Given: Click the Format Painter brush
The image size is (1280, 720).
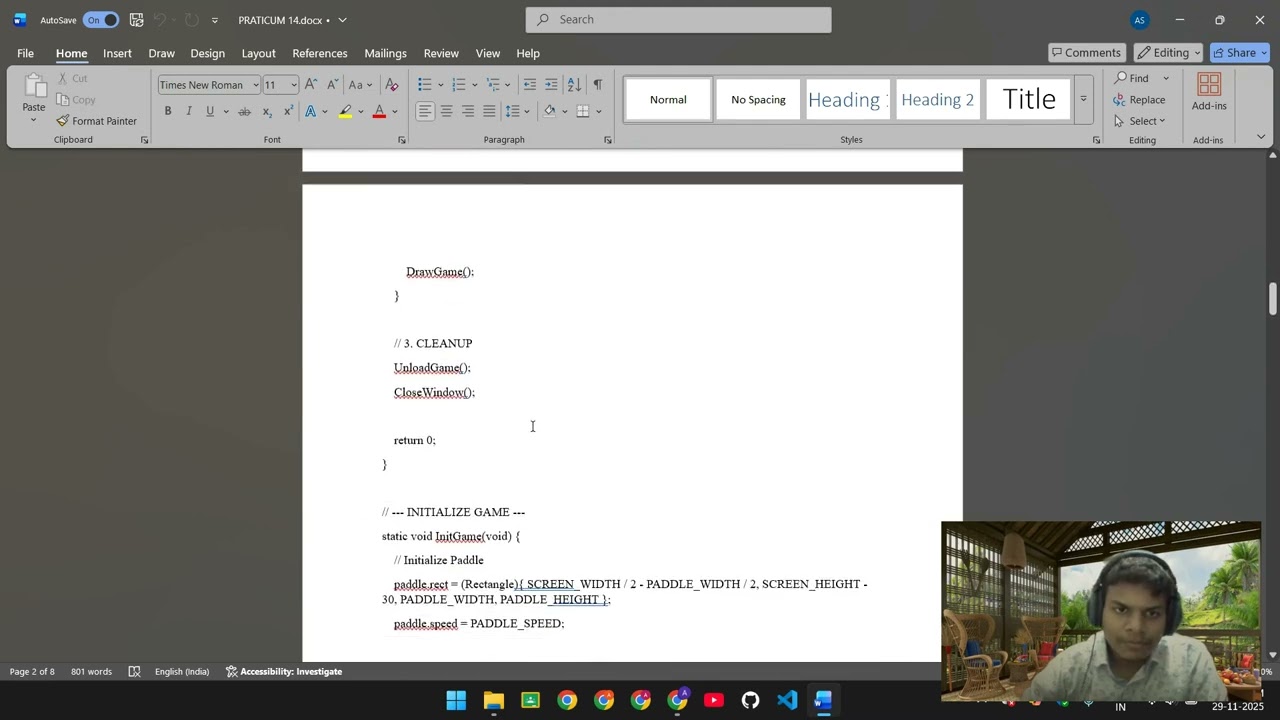Looking at the screenshot, I should pos(96,121).
